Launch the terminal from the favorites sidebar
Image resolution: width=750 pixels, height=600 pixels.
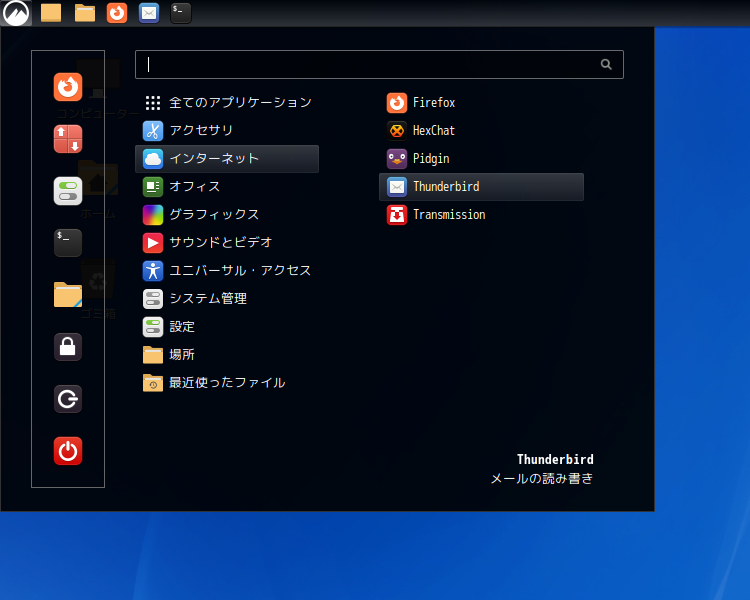68,243
